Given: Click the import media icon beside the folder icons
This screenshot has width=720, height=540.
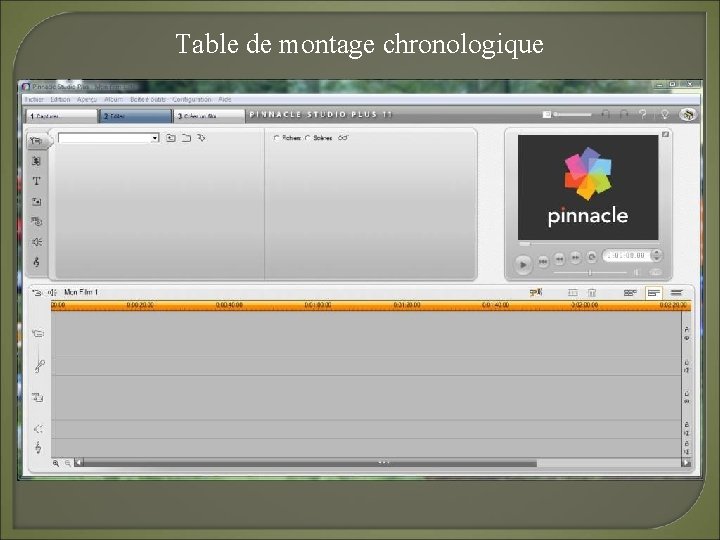Looking at the screenshot, I should click(201, 137).
